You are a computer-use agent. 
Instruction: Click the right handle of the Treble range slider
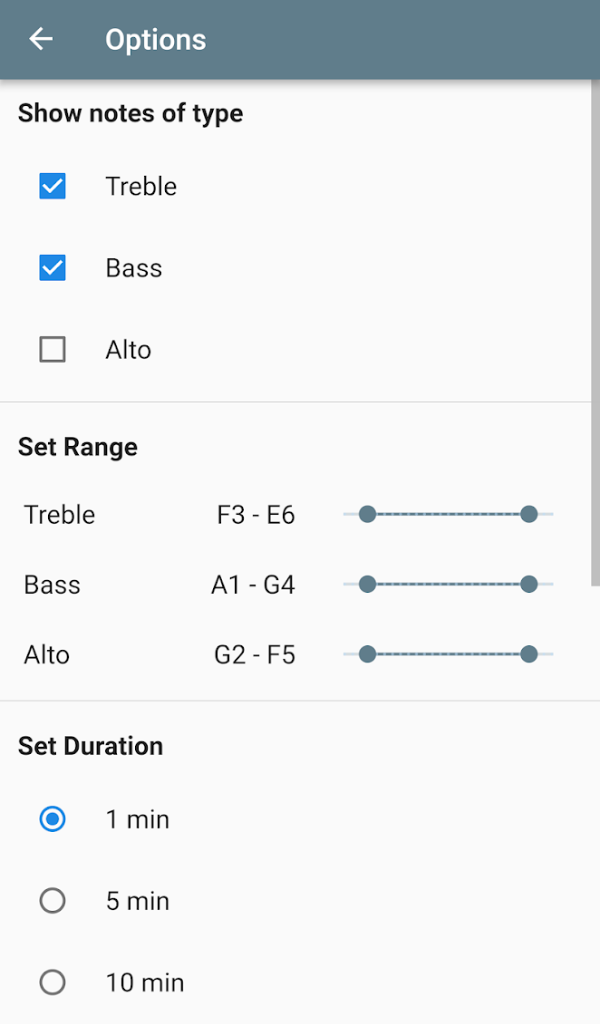pyautogui.click(x=529, y=514)
